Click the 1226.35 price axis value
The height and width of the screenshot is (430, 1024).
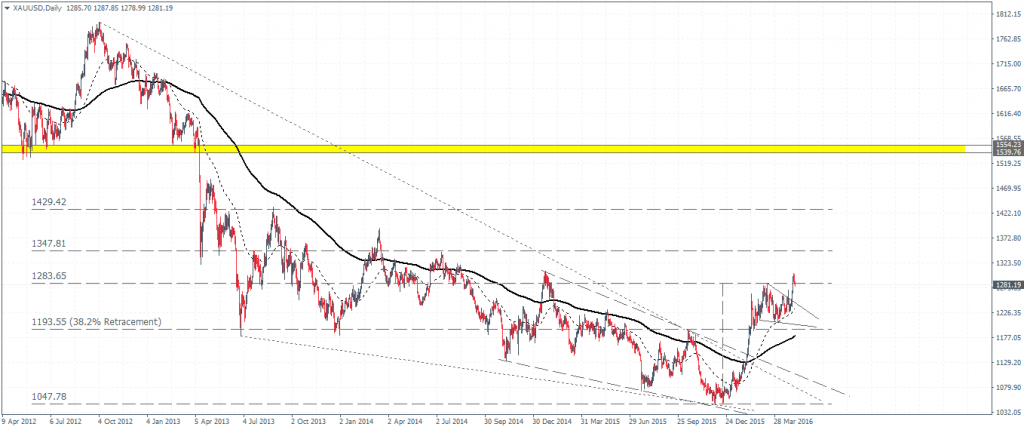click(1007, 312)
